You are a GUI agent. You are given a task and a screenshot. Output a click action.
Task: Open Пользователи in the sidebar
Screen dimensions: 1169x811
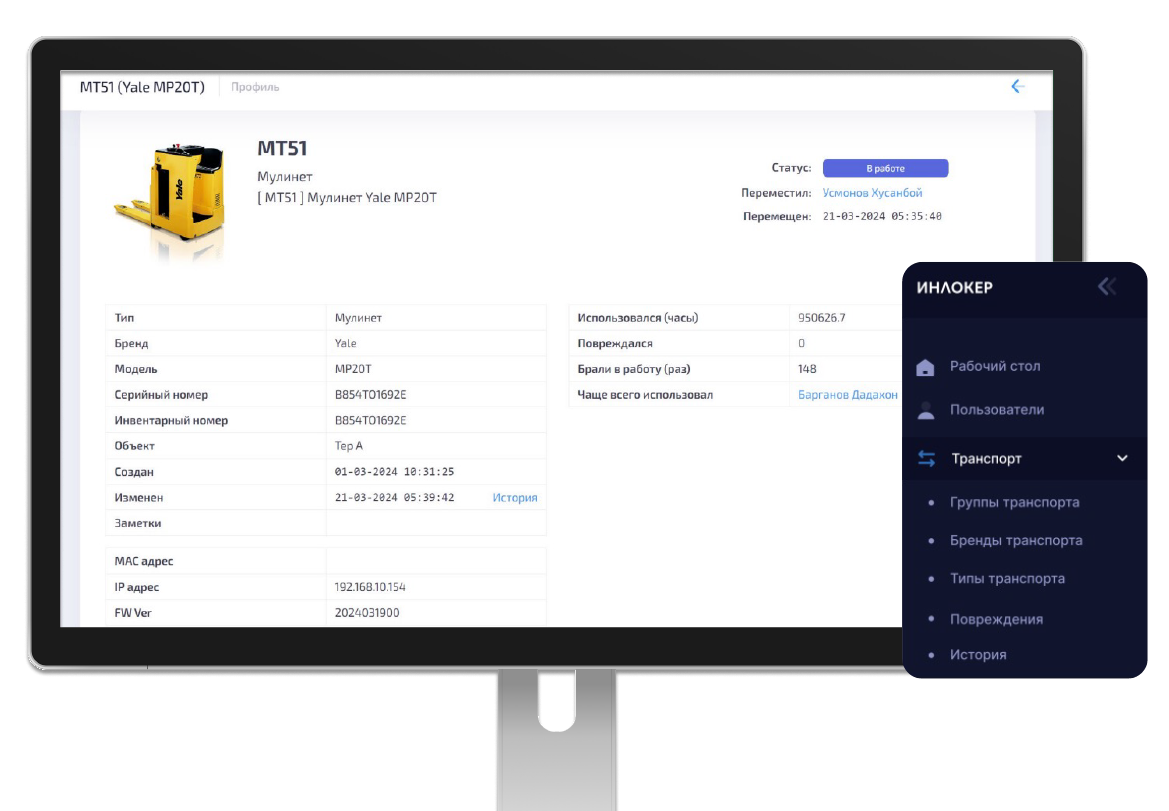pos(997,409)
